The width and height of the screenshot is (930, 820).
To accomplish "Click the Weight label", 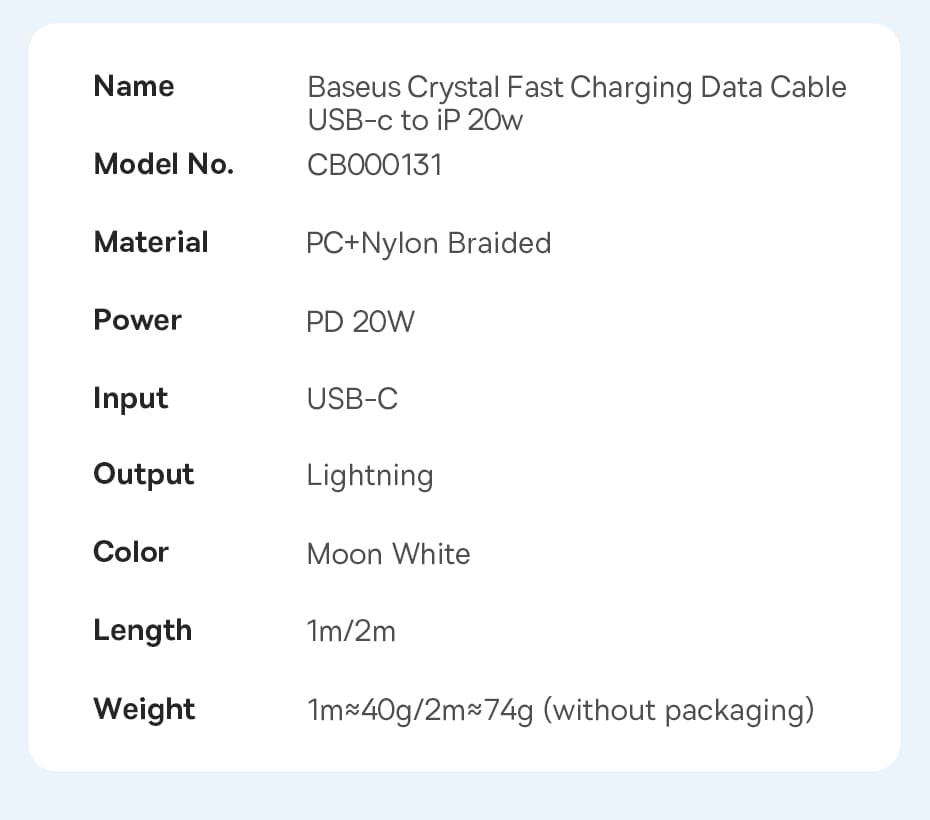I will (x=144, y=709).
